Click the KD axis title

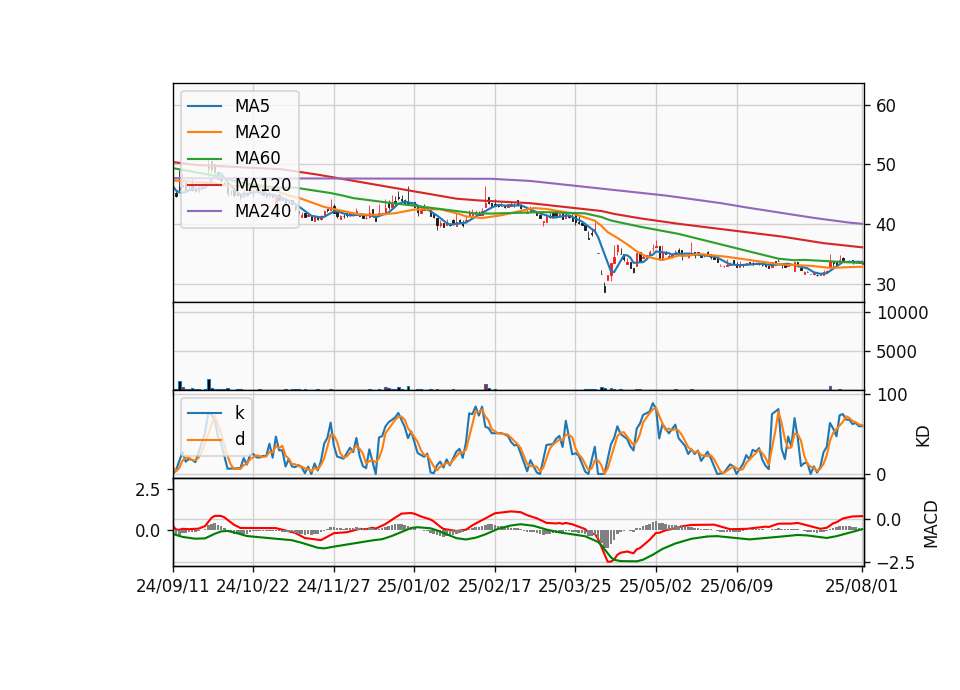(923, 437)
